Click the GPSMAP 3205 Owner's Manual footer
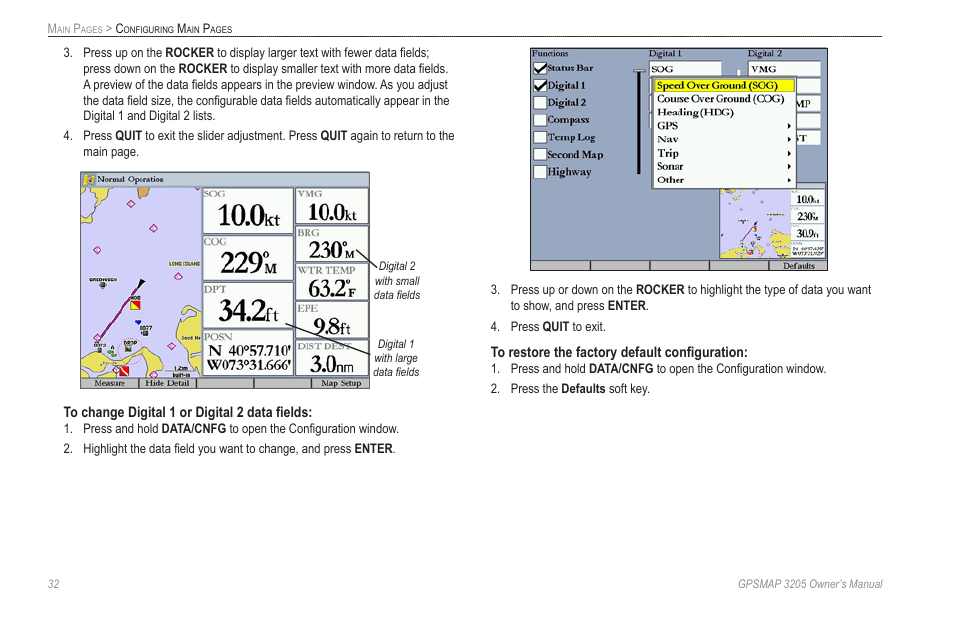This screenshot has width=954, height=621. pyautogui.click(x=810, y=584)
